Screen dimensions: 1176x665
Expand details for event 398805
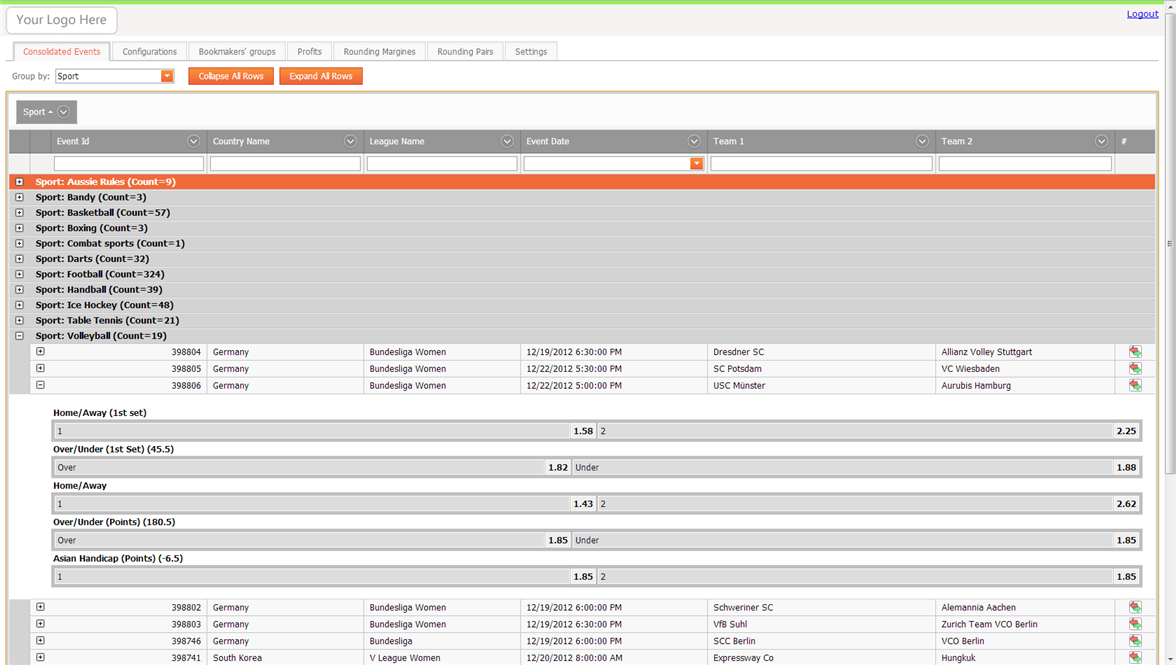click(x=40, y=368)
